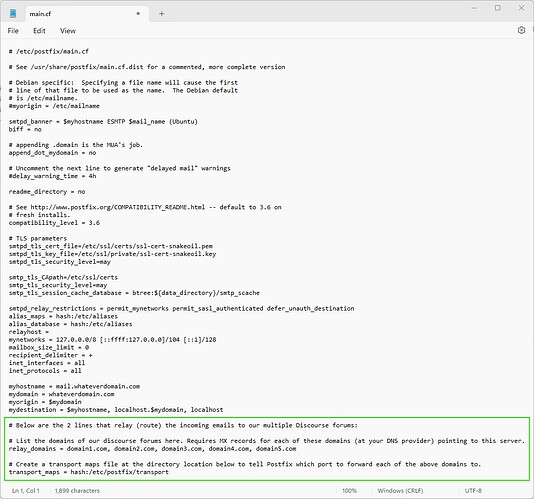Click the 'mailbox_size_limit = 0' line
534x499 pixels.
tap(49, 347)
